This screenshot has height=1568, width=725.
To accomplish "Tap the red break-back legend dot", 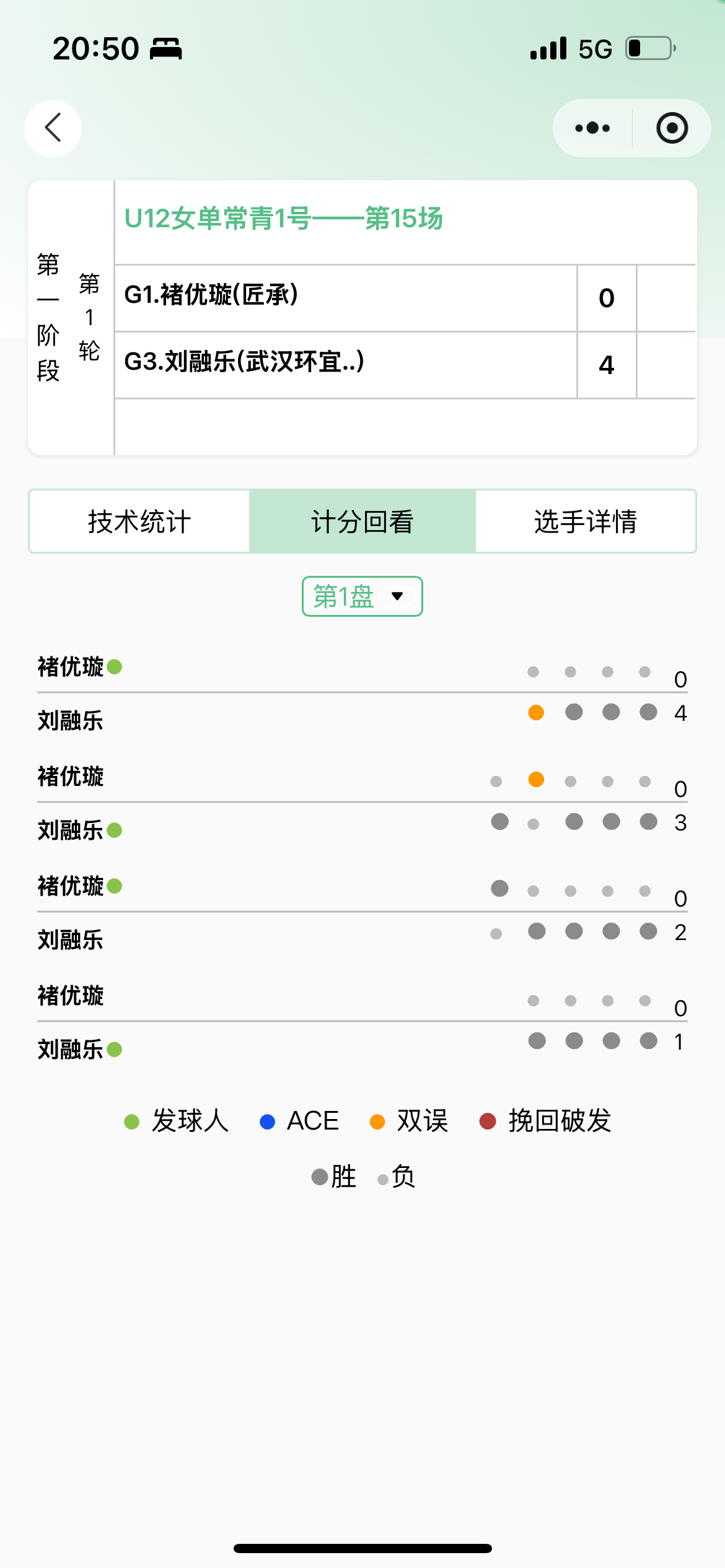I will point(488,1122).
